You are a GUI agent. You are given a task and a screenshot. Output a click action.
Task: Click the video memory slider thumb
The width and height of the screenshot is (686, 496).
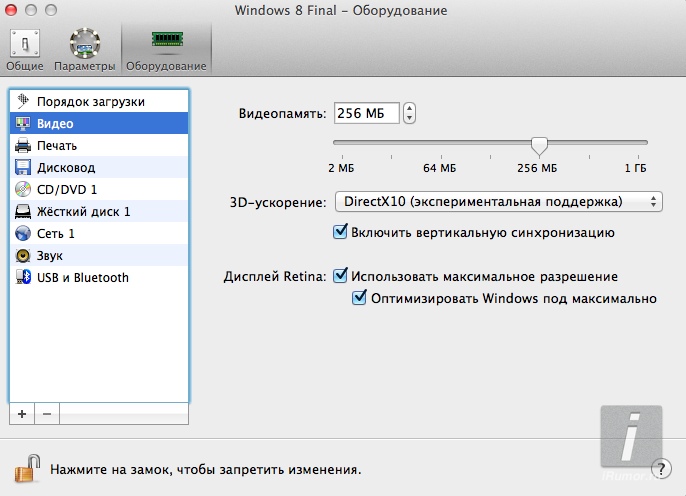click(x=539, y=147)
